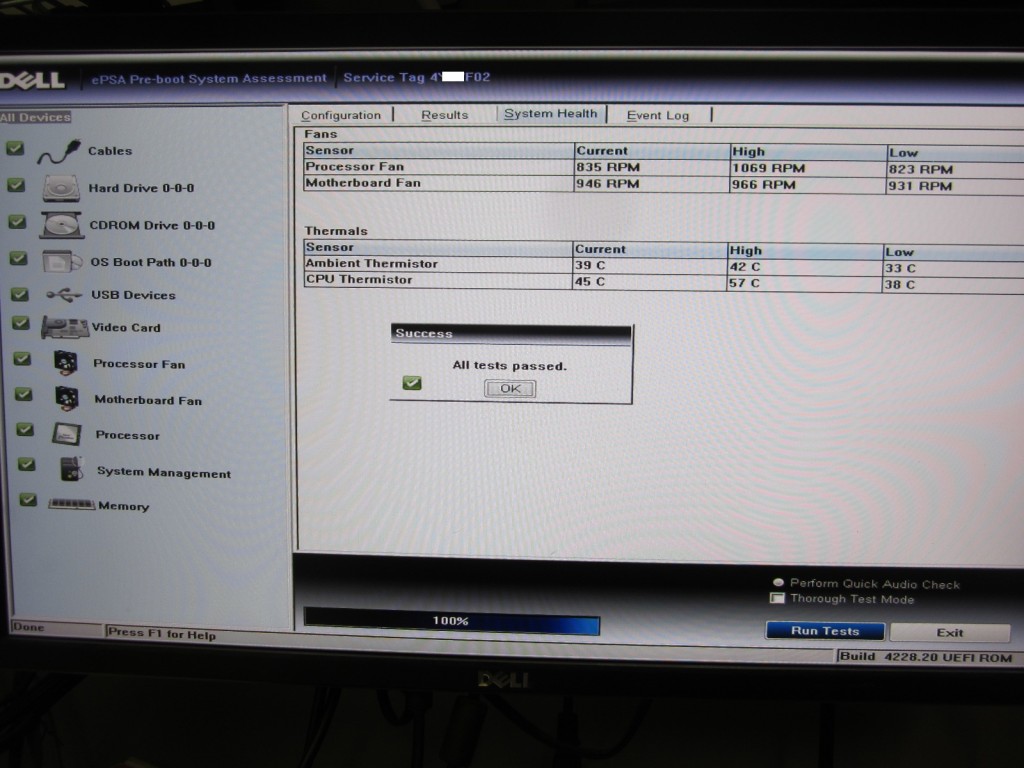The width and height of the screenshot is (1024, 768).
Task: Click the 835 RPM current fan value
Action: click(x=607, y=167)
